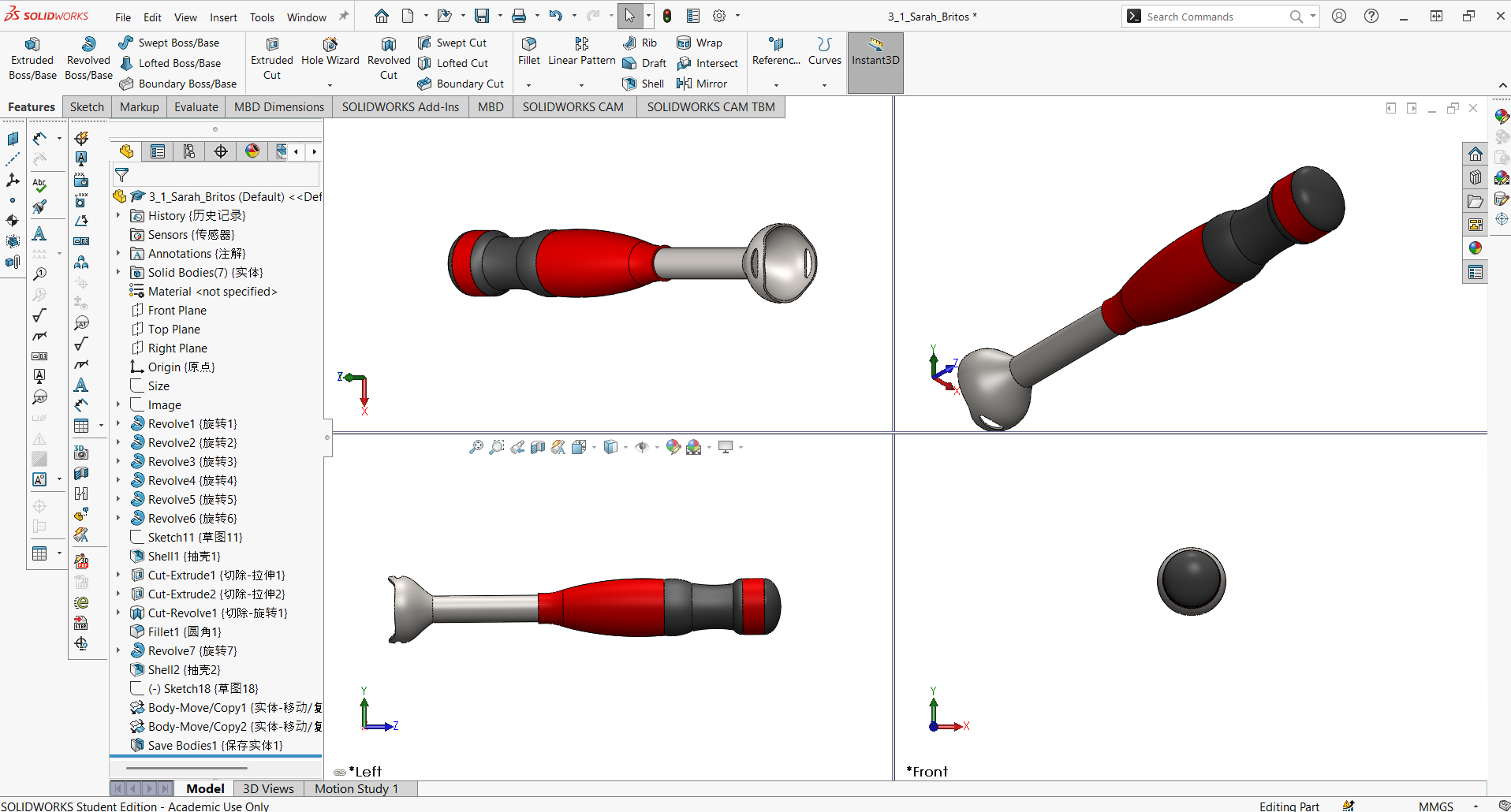Open the user login account icon
1511x812 pixels.
click(1339, 16)
